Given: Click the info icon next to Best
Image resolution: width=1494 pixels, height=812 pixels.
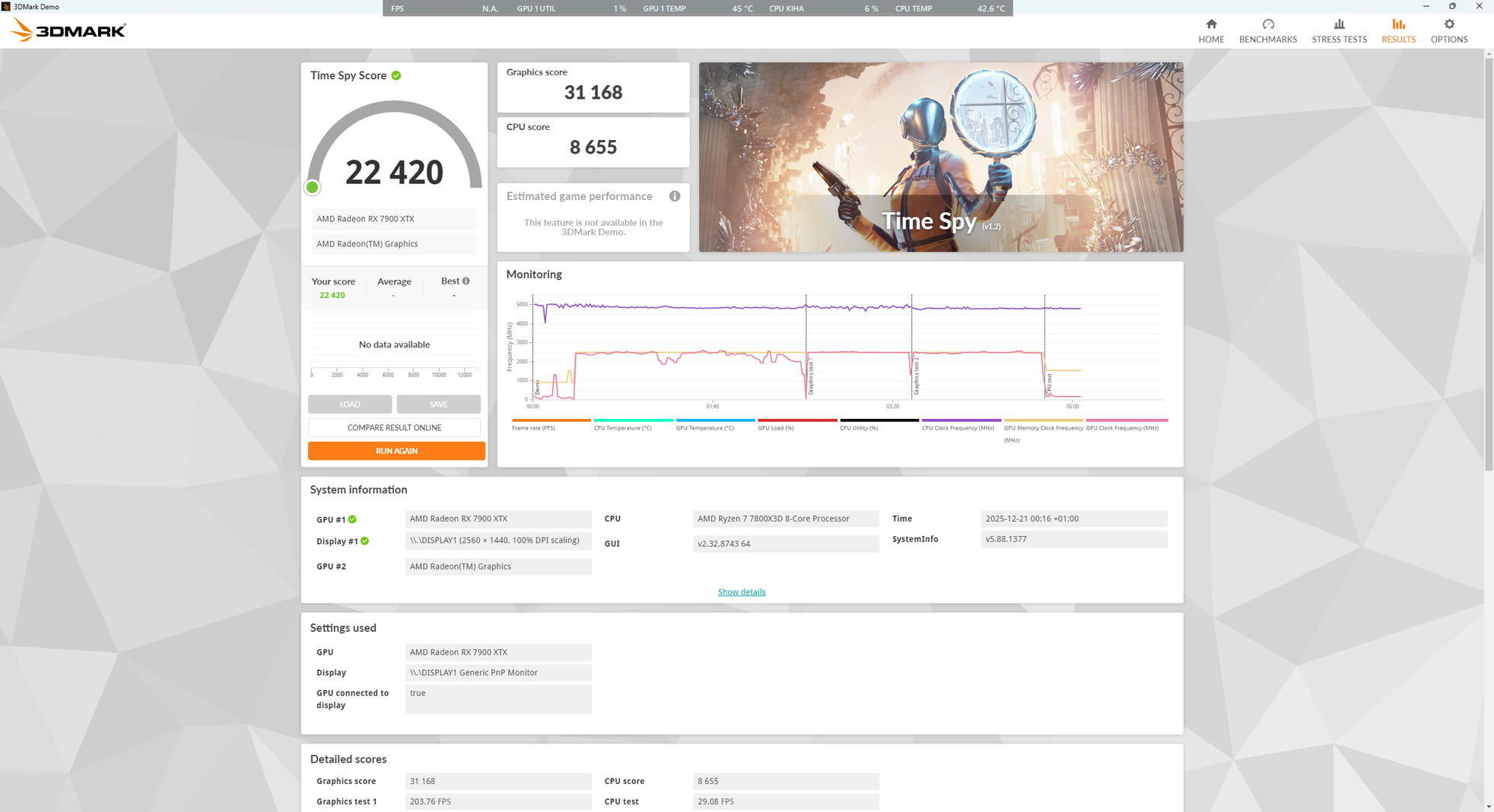Looking at the screenshot, I should click(x=466, y=281).
